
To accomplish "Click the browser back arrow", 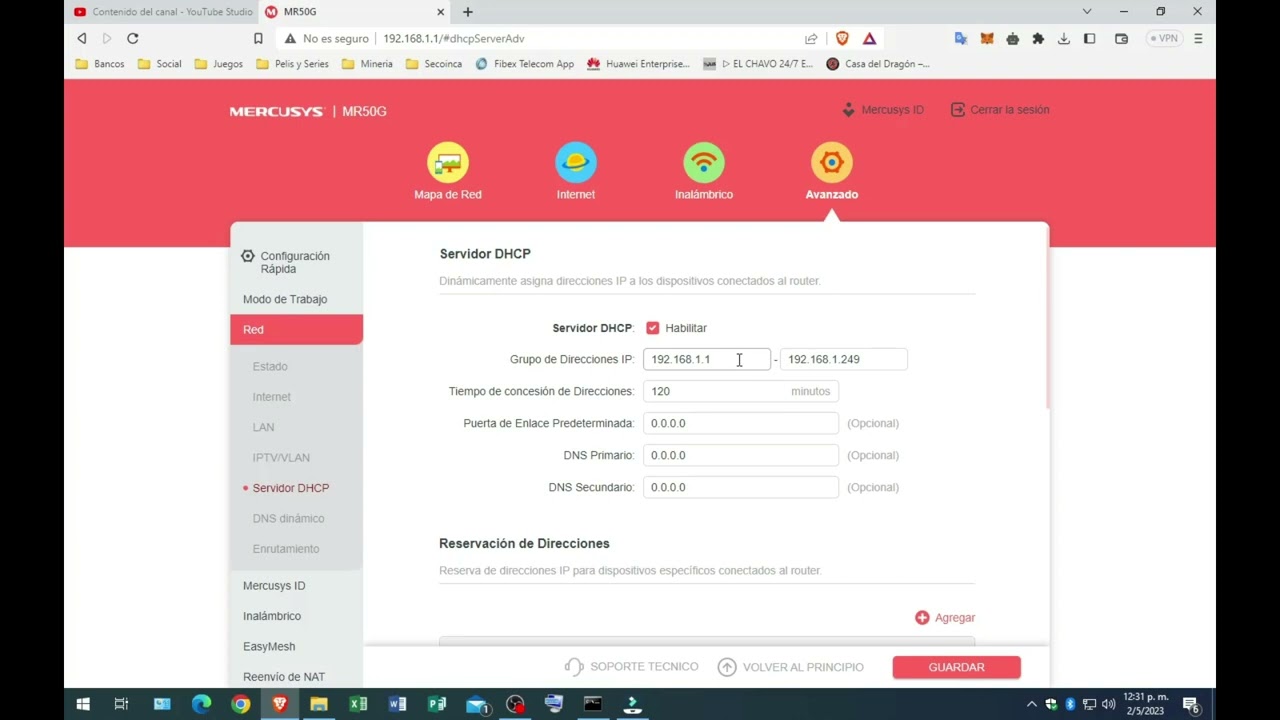I will coord(82,38).
